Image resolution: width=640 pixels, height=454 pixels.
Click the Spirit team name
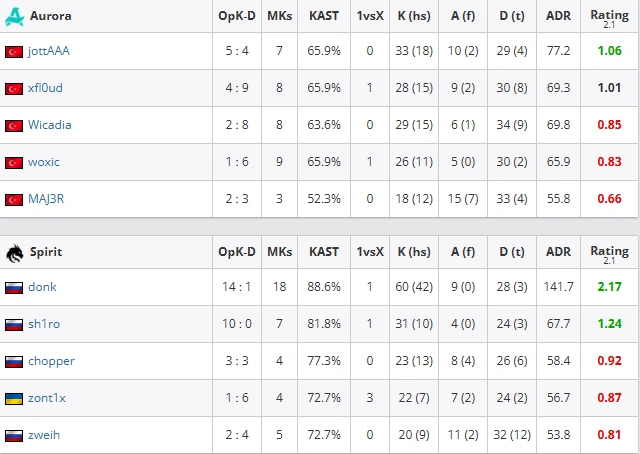[46, 252]
